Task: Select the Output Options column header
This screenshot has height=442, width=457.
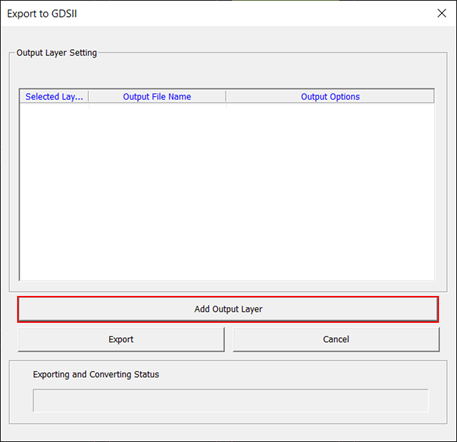Action: tap(330, 97)
